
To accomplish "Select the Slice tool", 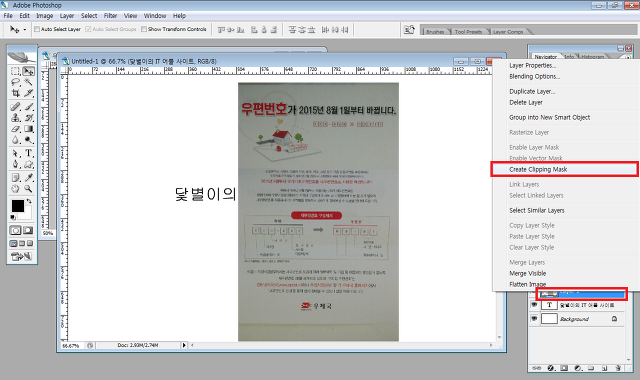I will pyautogui.click(x=29, y=93).
